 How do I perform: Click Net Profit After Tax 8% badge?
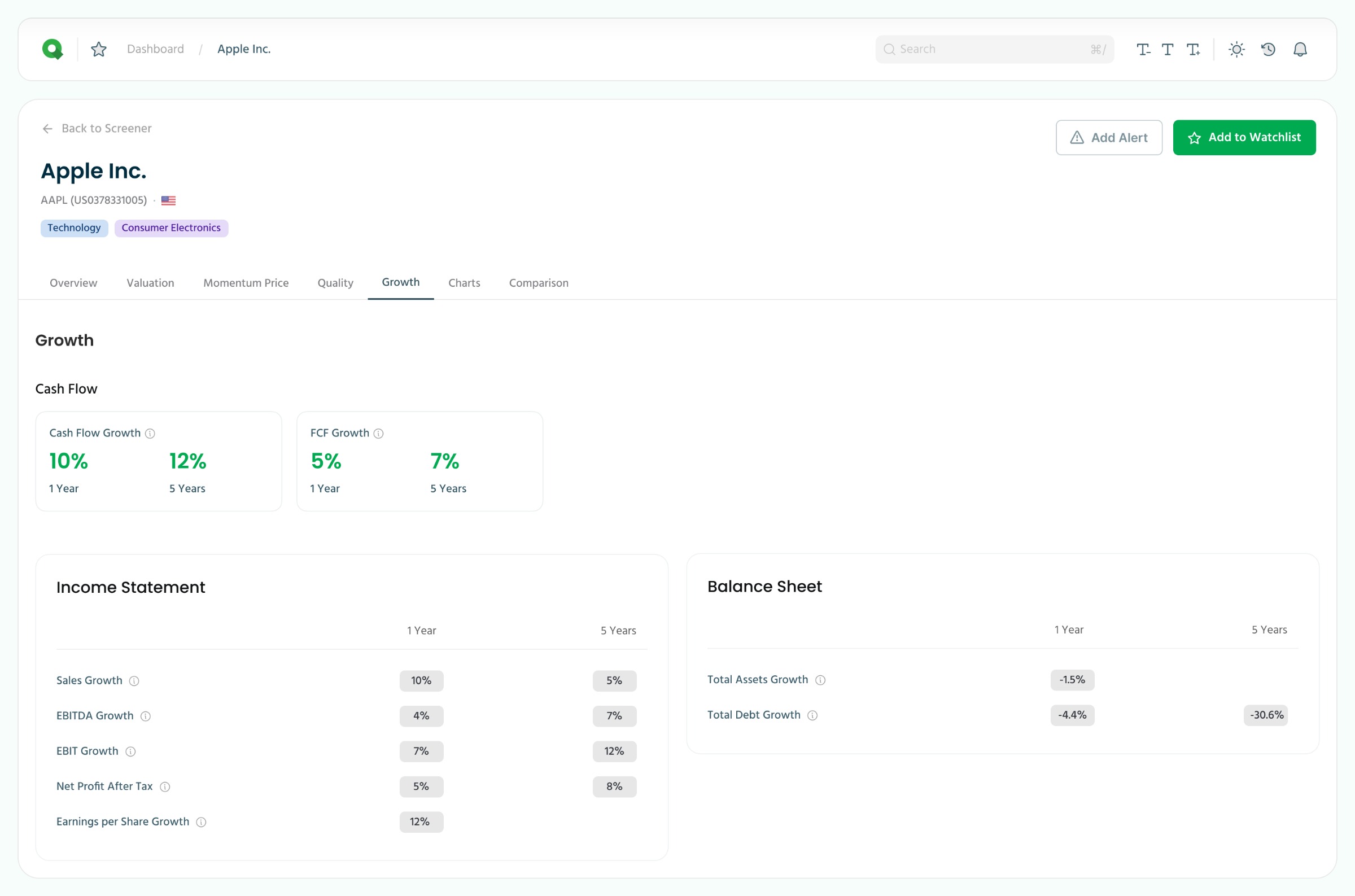(x=615, y=787)
